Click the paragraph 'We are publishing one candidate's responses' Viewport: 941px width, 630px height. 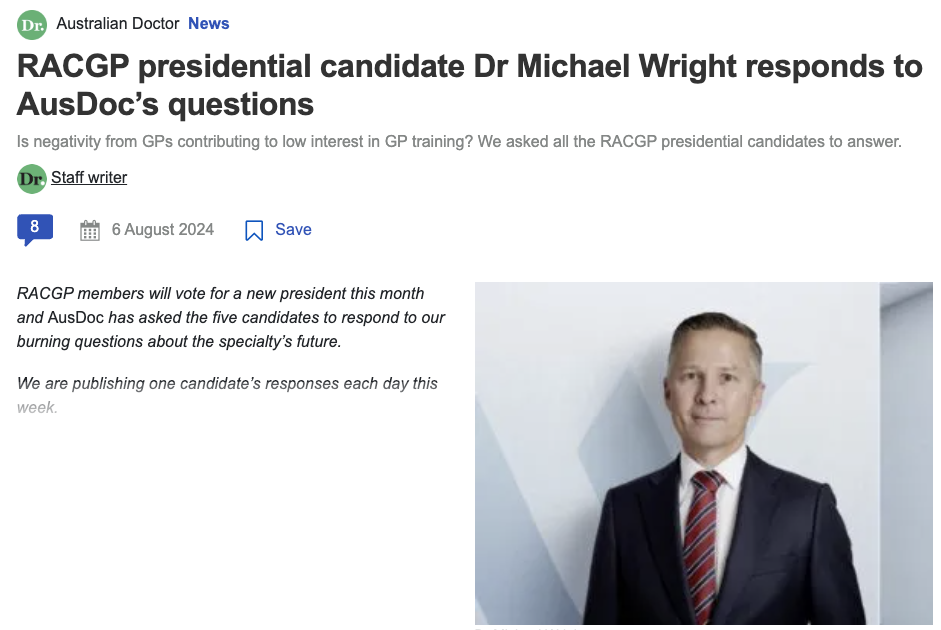(227, 383)
